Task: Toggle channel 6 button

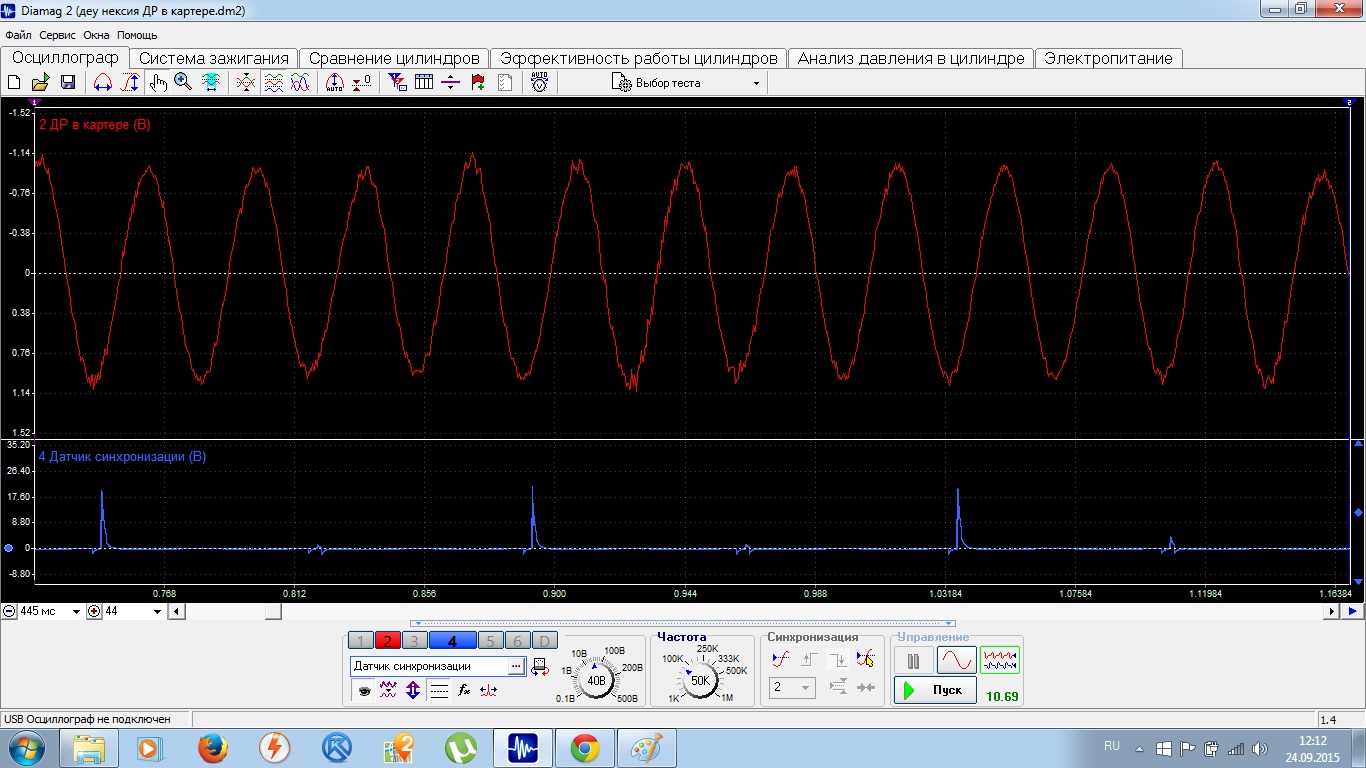Action: click(517, 641)
